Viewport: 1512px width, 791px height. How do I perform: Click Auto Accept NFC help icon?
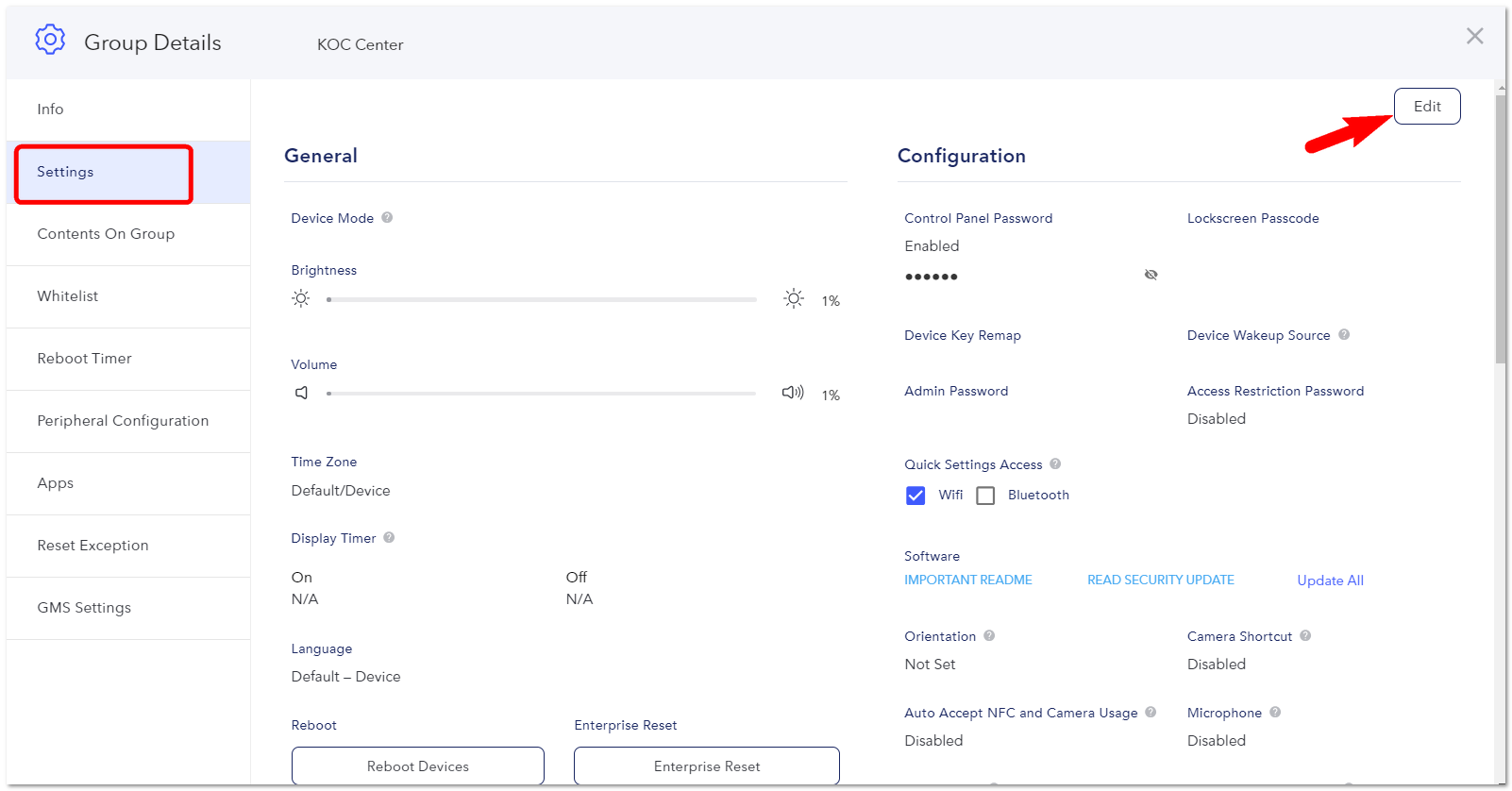click(x=1151, y=712)
